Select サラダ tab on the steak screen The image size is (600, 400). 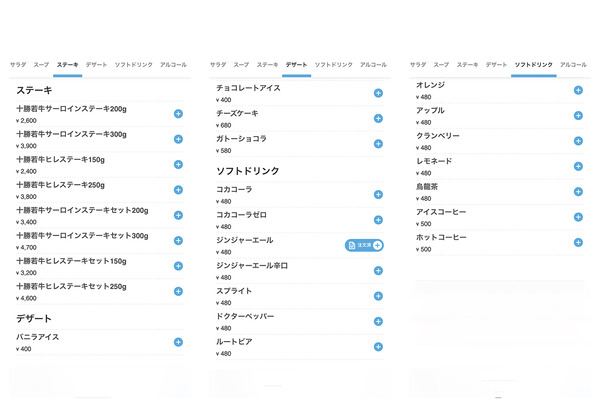(x=18, y=65)
